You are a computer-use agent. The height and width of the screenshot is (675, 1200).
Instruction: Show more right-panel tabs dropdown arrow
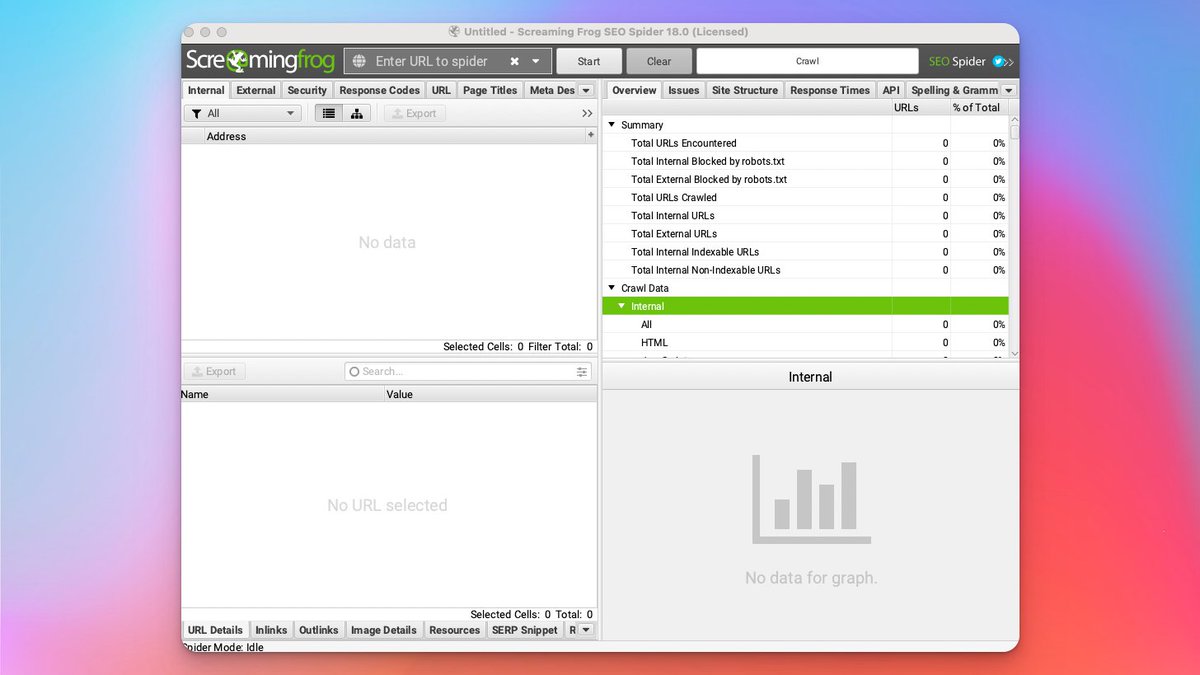tap(1008, 90)
